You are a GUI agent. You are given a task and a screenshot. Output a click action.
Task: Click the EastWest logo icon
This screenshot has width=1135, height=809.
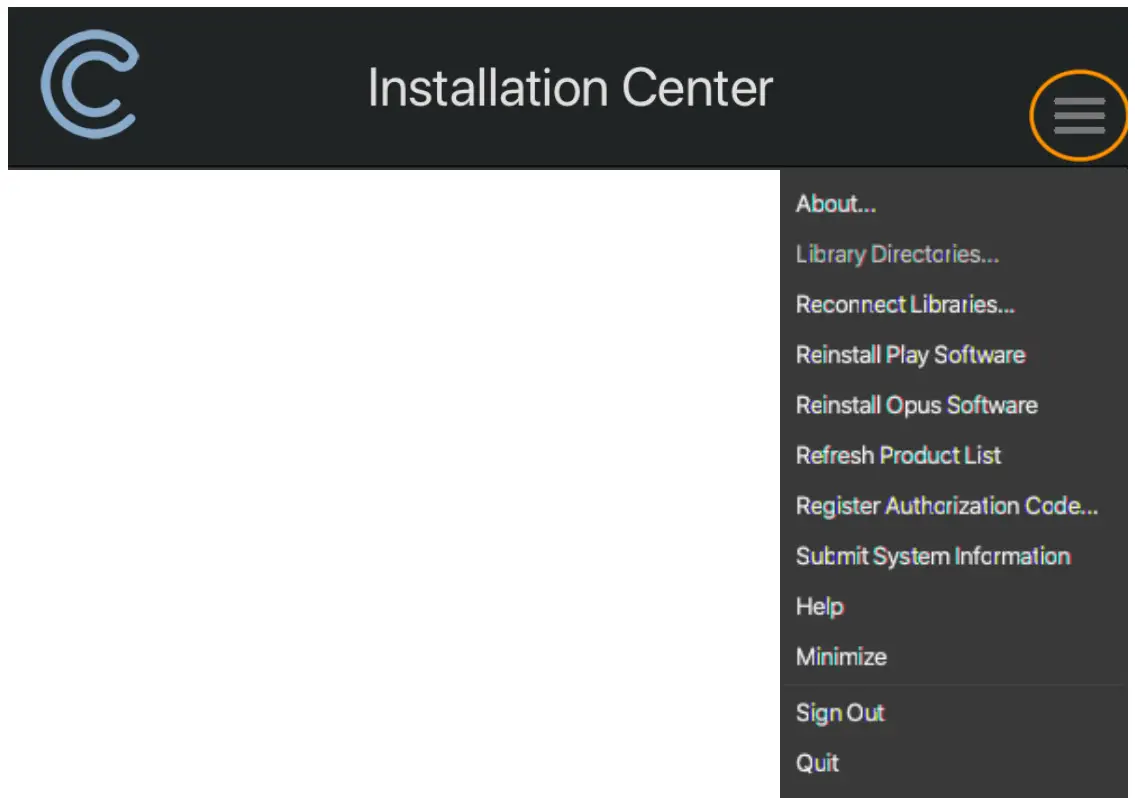[x=90, y=85]
